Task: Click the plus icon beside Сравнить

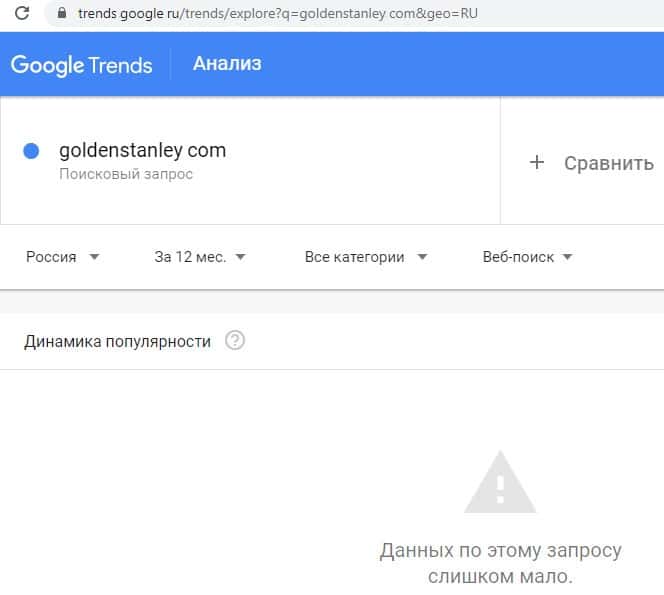Action: click(x=537, y=162)
